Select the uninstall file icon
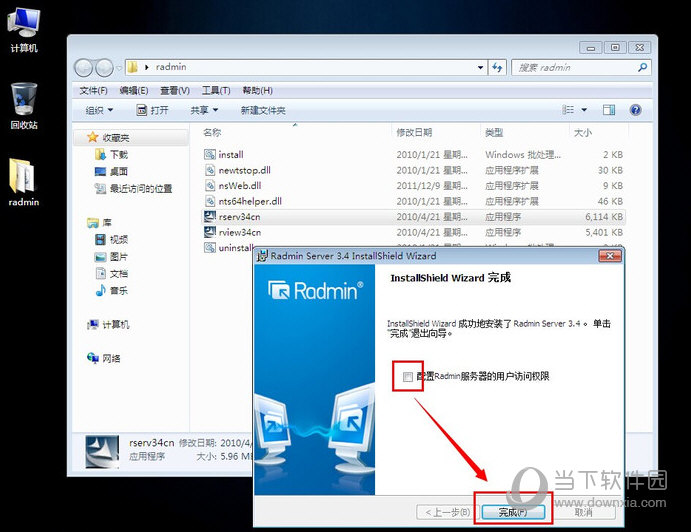The image size is (691, 532). coord(210,248)
